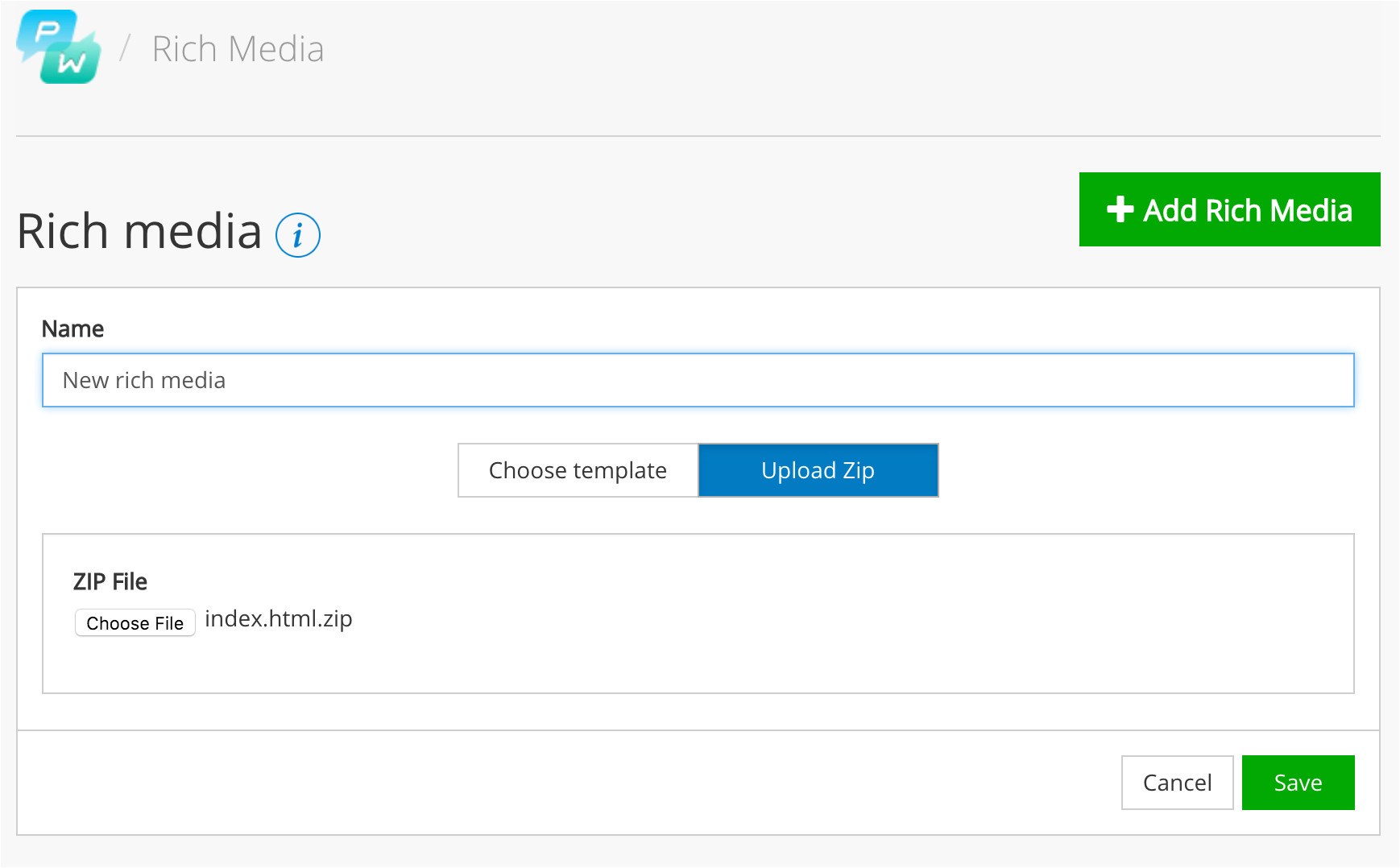Viewport: 1400px width, 868px height.
Task: Save the new rich media
Action: [x=1298, y=783]
